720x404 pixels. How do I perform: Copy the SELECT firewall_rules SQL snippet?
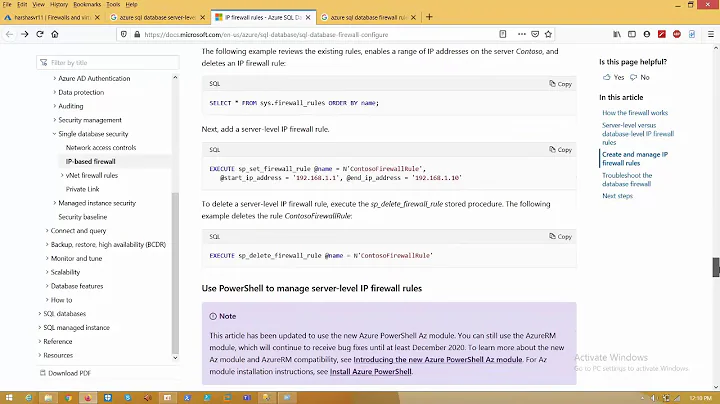[561, 84]
